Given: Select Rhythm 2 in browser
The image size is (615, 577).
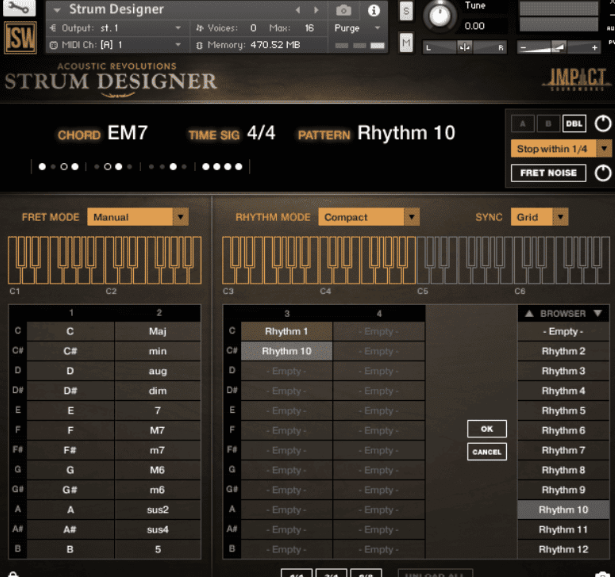Looking at the screenshot, I should (563, 351).
